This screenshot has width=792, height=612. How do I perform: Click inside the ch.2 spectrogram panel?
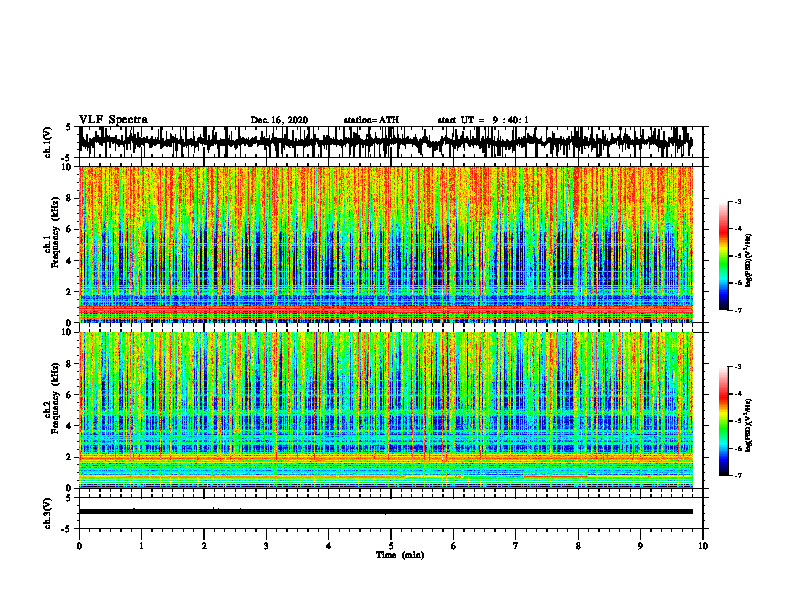click(385, 410)
